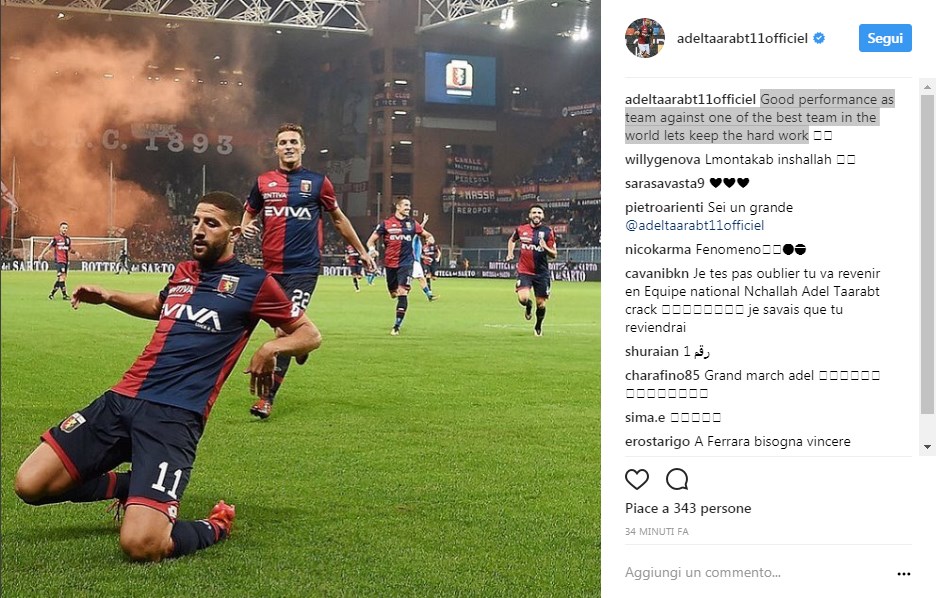Open sarasavasta9's profile
This screenshot has height=598, width=936.
coord(664,183)
